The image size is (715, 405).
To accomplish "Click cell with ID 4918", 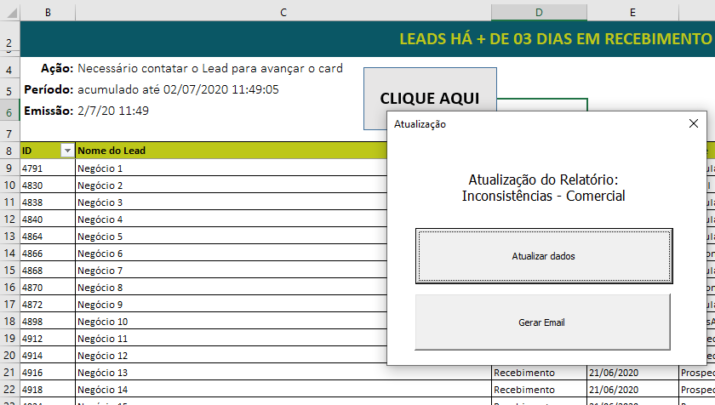I will click(x=47, y=389).
